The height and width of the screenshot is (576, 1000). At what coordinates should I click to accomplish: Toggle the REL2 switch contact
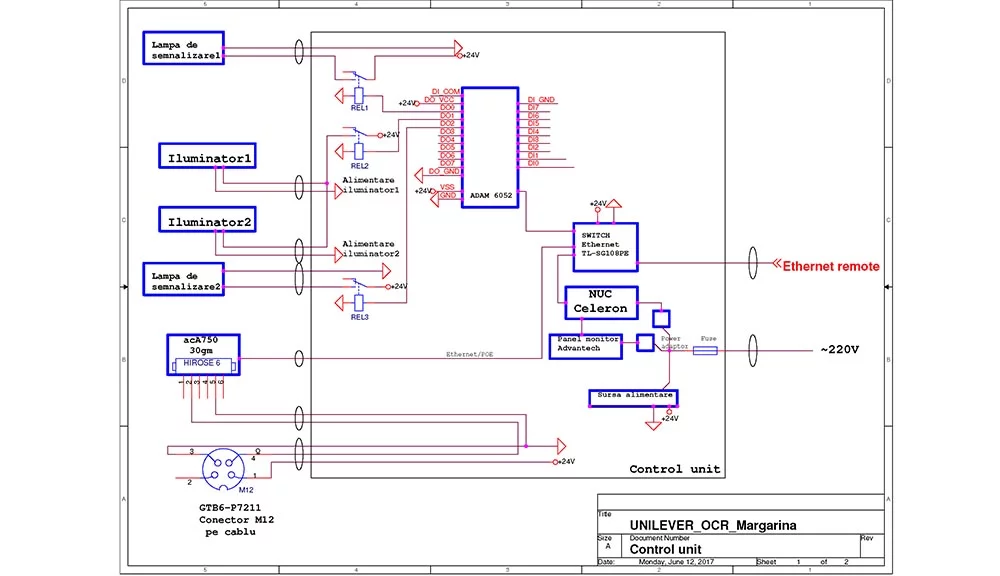[360, 133]
